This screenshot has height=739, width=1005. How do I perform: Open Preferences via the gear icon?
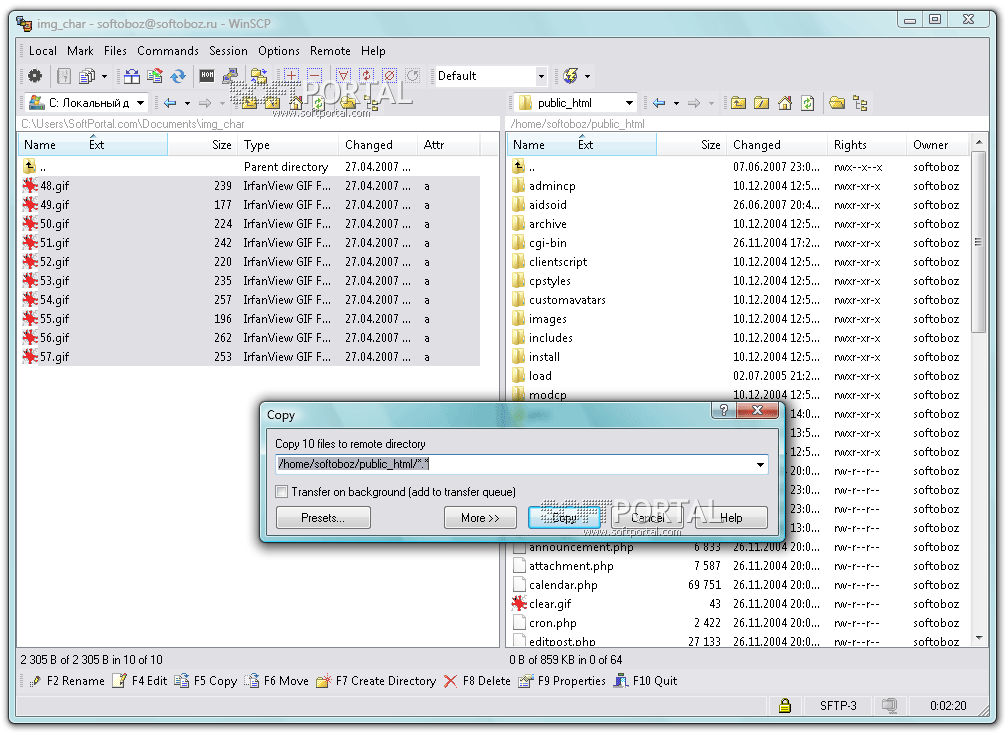point(35,76)
